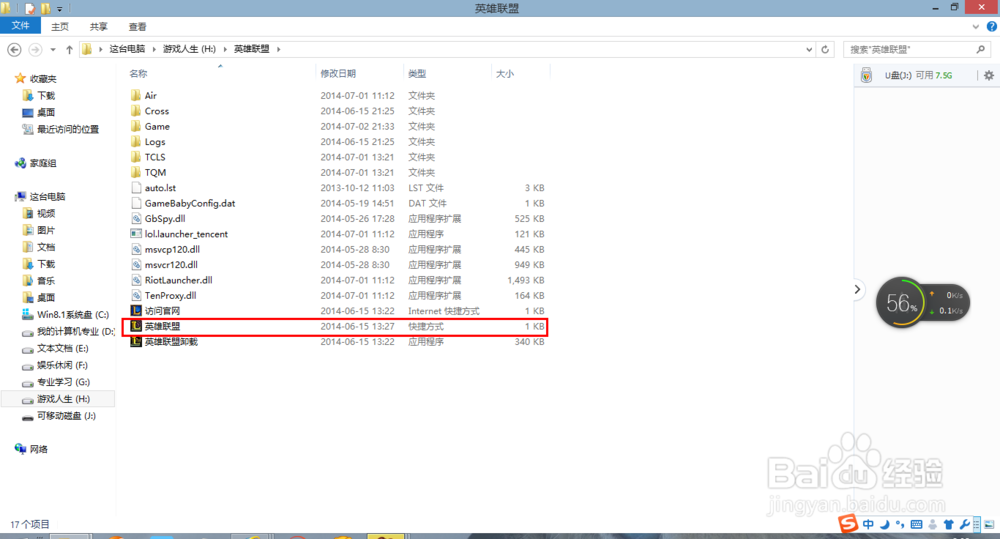Sort by the 名称 column header
1000x539 pixels.
tap(138, 73)
